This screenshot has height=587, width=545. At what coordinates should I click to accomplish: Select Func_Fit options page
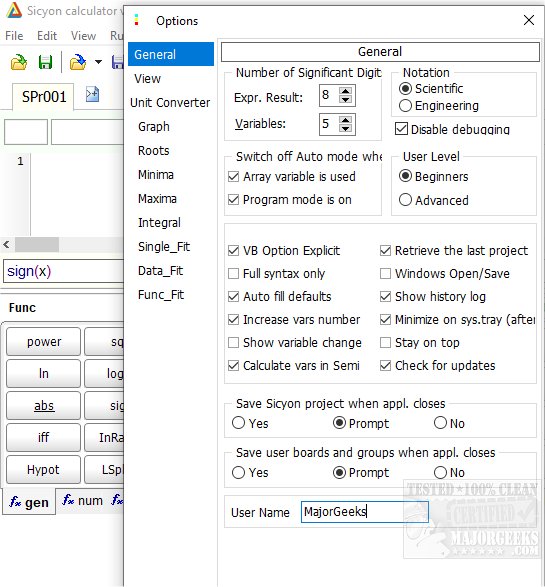(x=161, y=295)
